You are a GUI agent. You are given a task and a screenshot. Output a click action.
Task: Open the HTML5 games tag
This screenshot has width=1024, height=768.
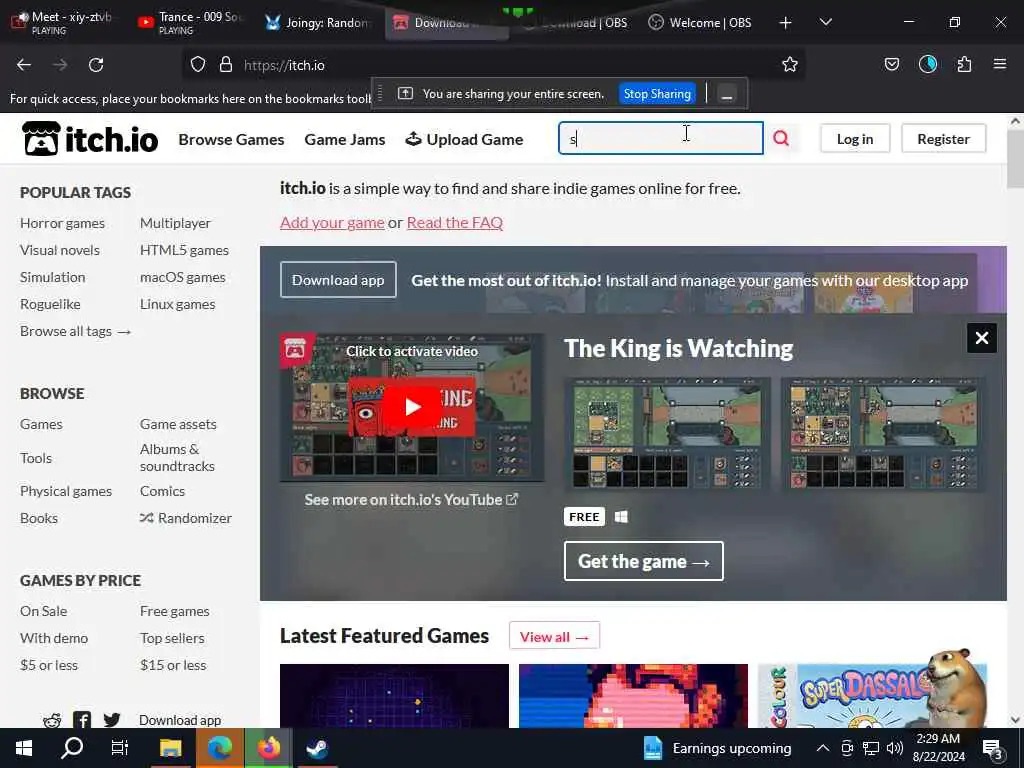click(184, 250)
